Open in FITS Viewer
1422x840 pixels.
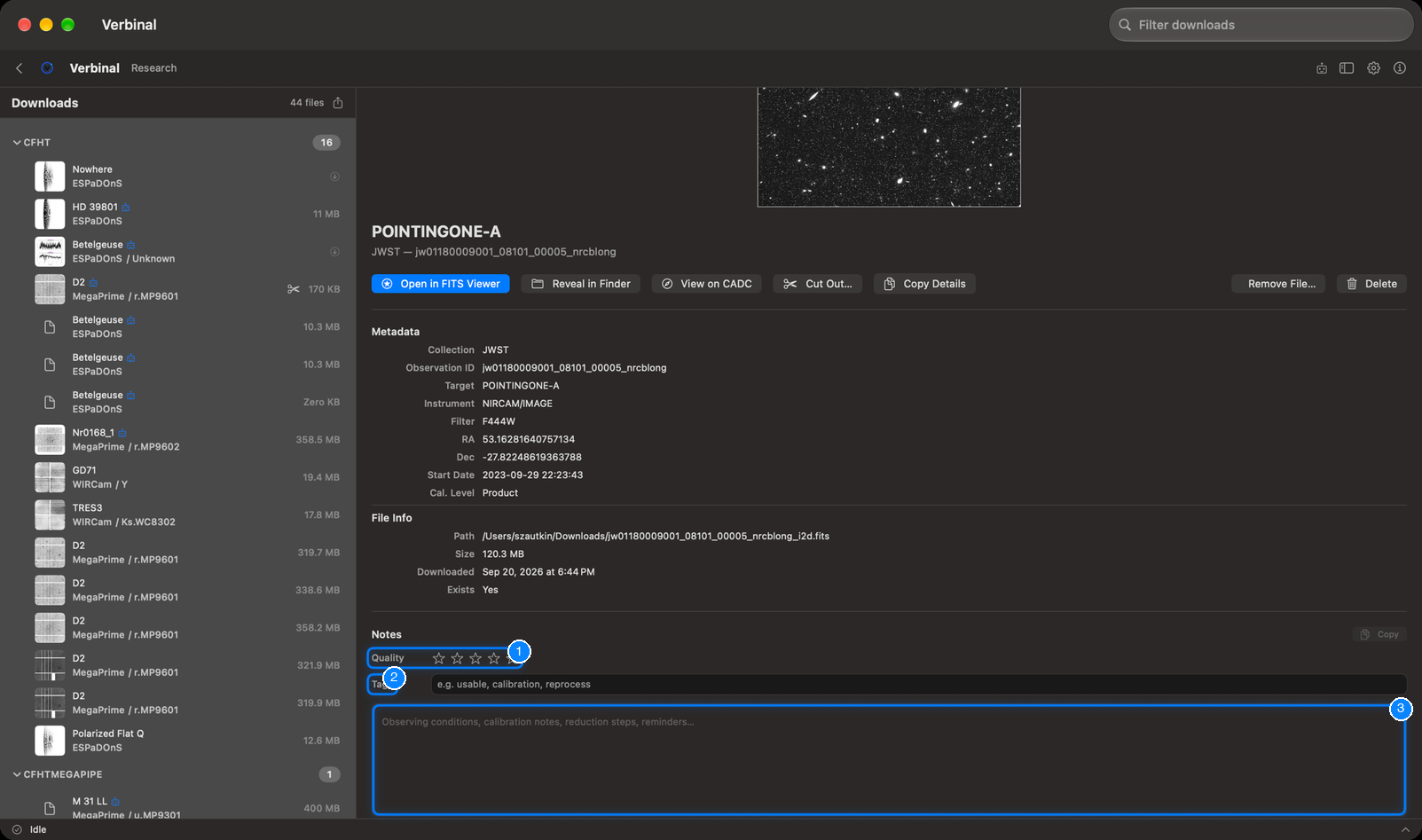pos(441,284)
